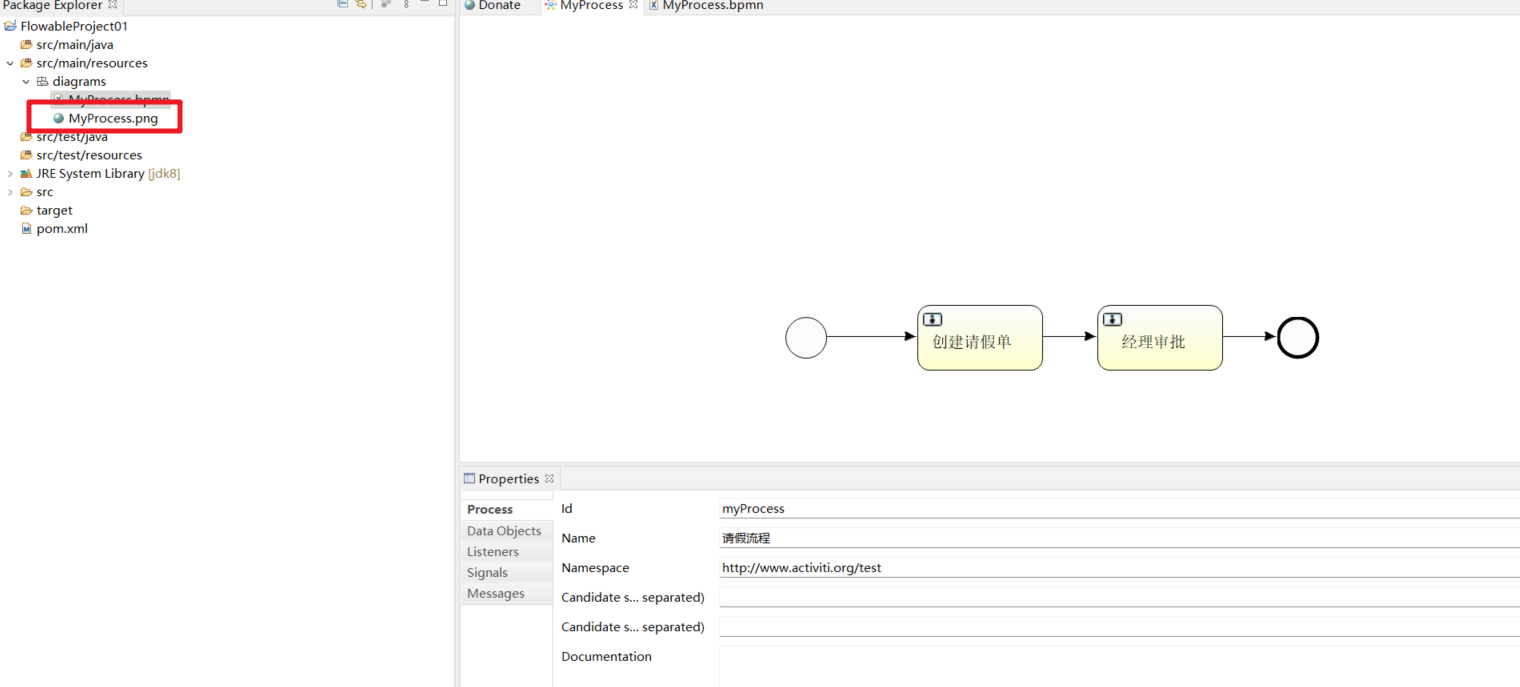Collapse the src/main/resources folder

point(10,62)
